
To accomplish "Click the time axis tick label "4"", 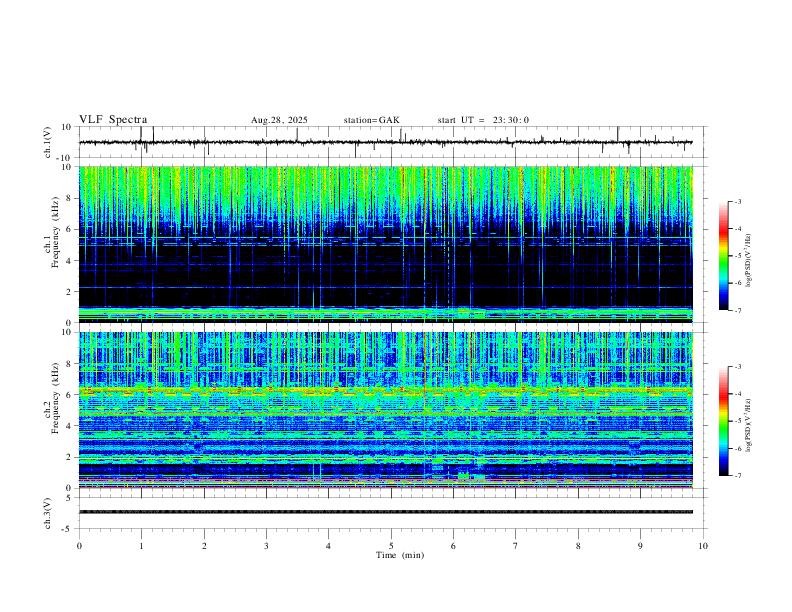I will tap(329, 546).
